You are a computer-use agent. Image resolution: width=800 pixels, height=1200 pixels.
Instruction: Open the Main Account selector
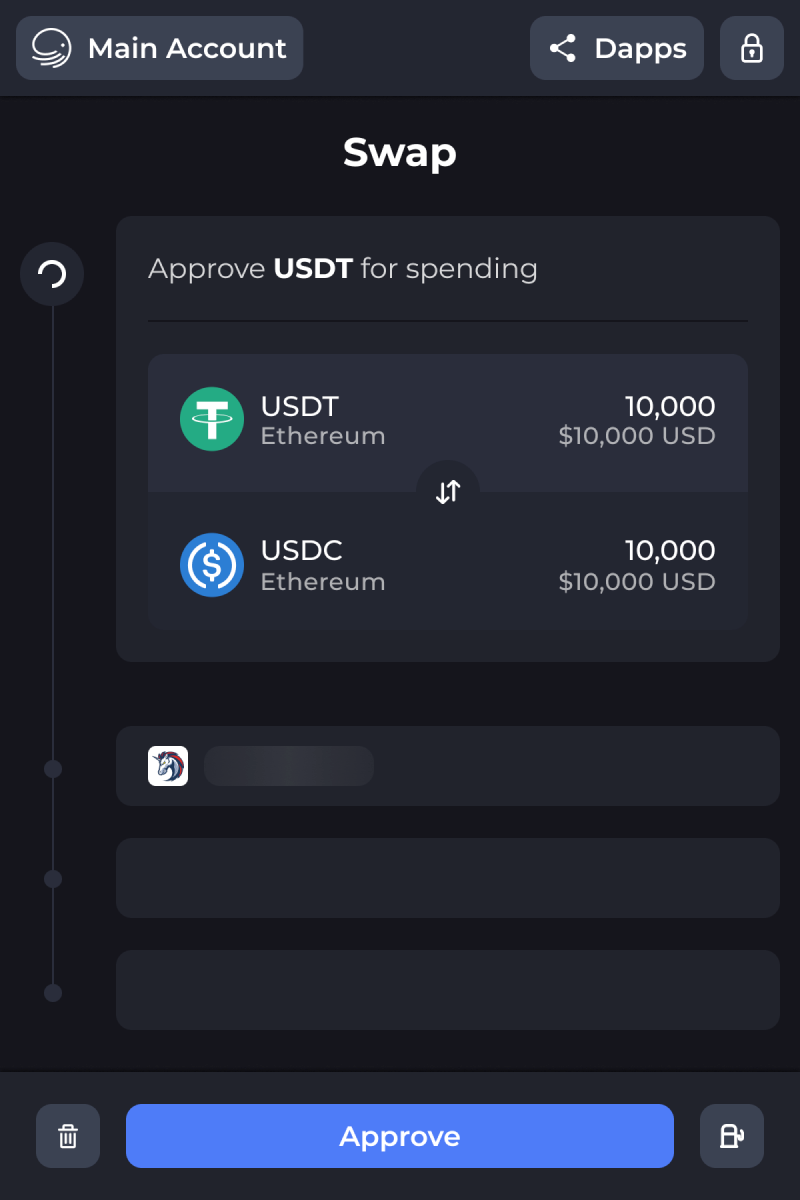click(x=159, y=48)
